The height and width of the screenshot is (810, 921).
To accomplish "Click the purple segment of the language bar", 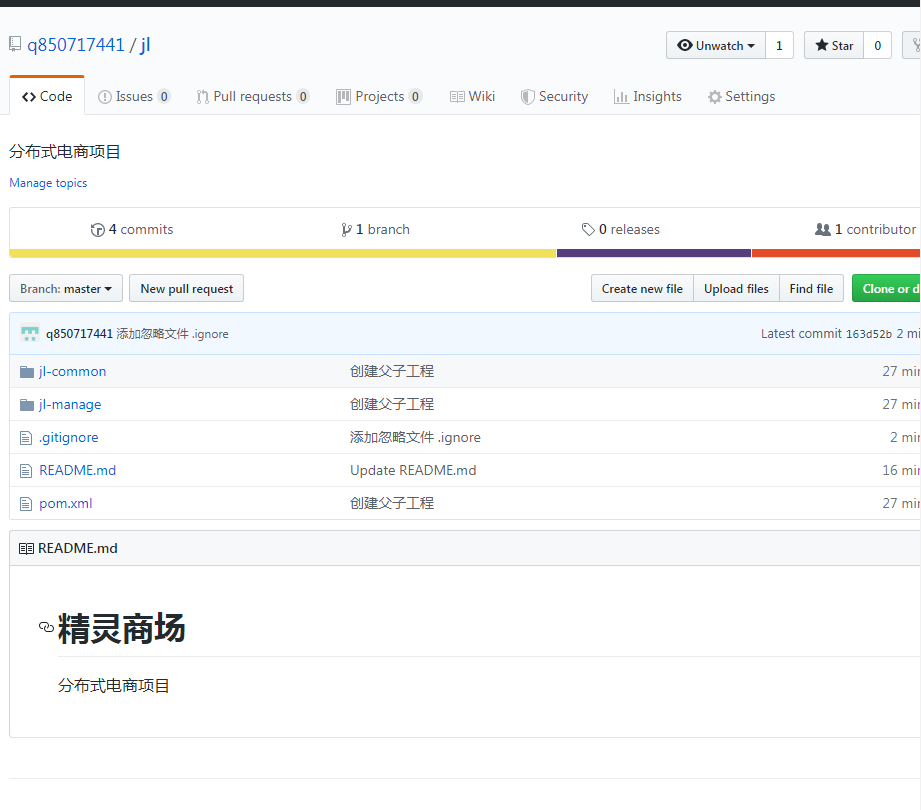I will pos(654,253).
